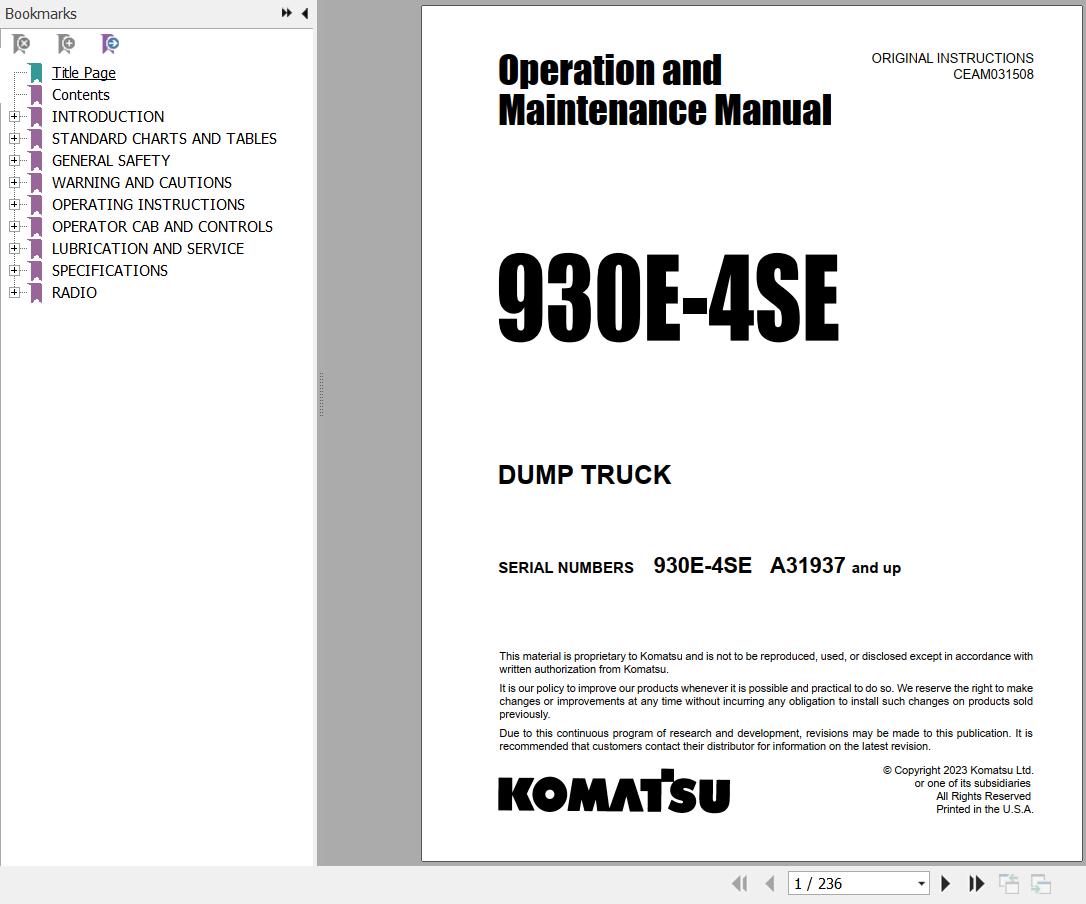Click the 930E-4SE model heading
Viewport: 1086px width, 904px height.
coord(668,298)
